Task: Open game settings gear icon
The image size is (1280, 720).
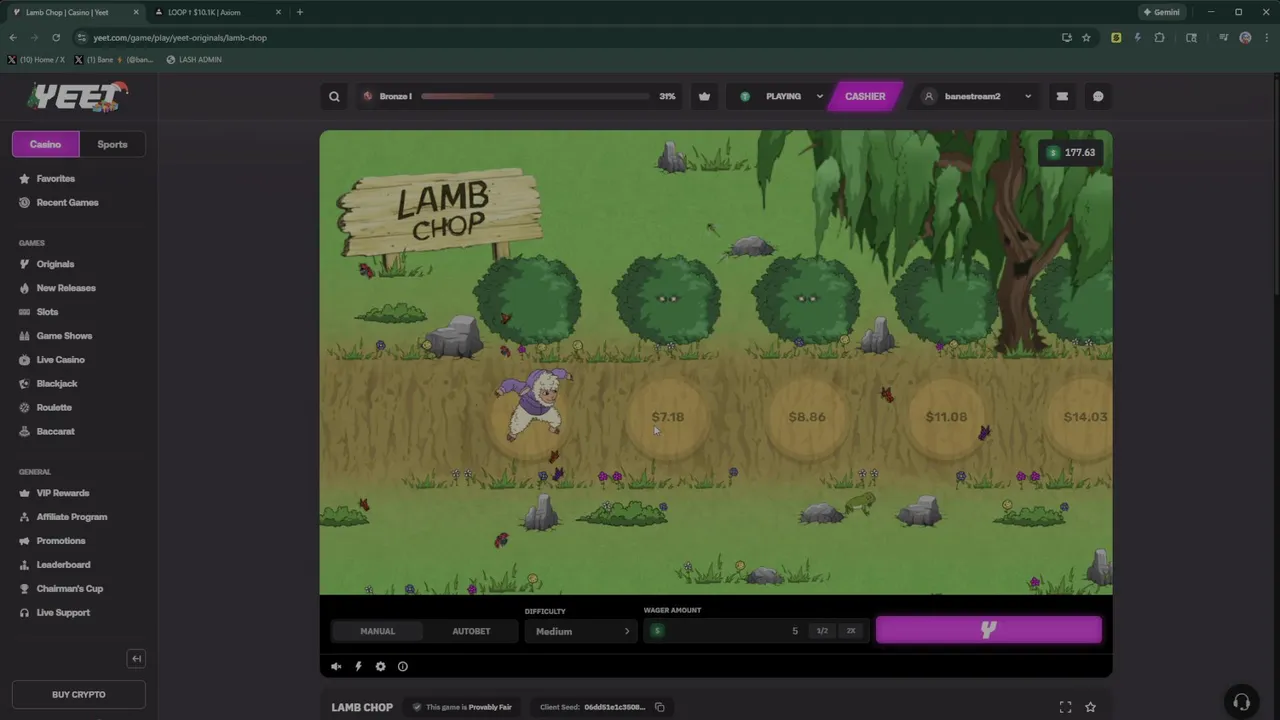Action: pyautogui.click(x=380, y=667)
